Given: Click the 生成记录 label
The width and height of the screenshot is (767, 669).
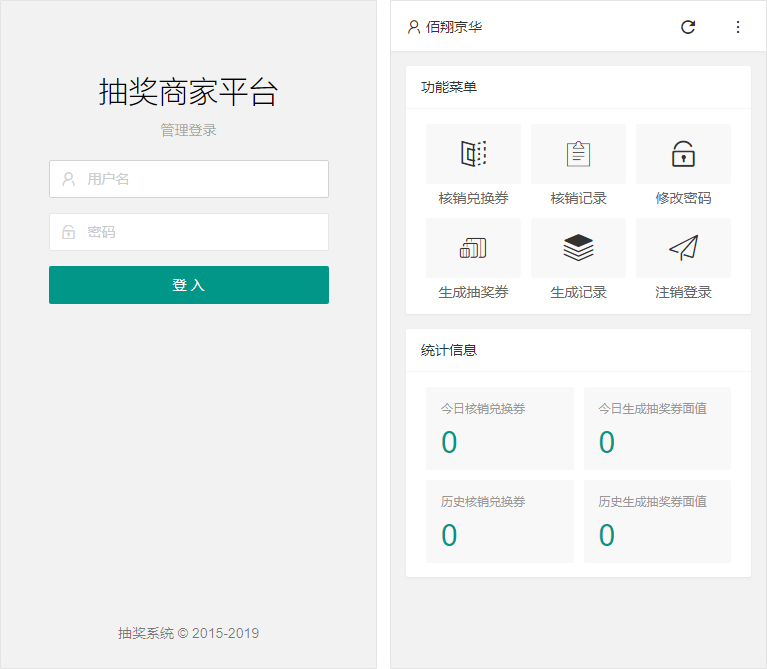Looking at the screenshot, I should 578,292.
